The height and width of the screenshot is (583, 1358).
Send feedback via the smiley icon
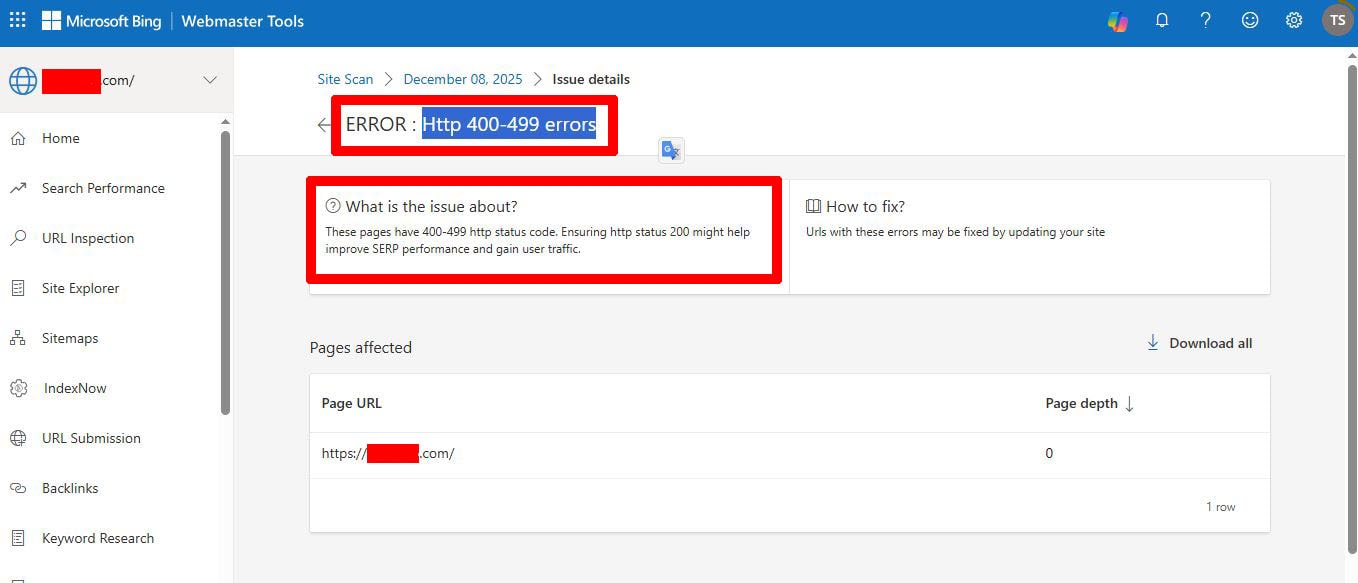point(1249,20)
